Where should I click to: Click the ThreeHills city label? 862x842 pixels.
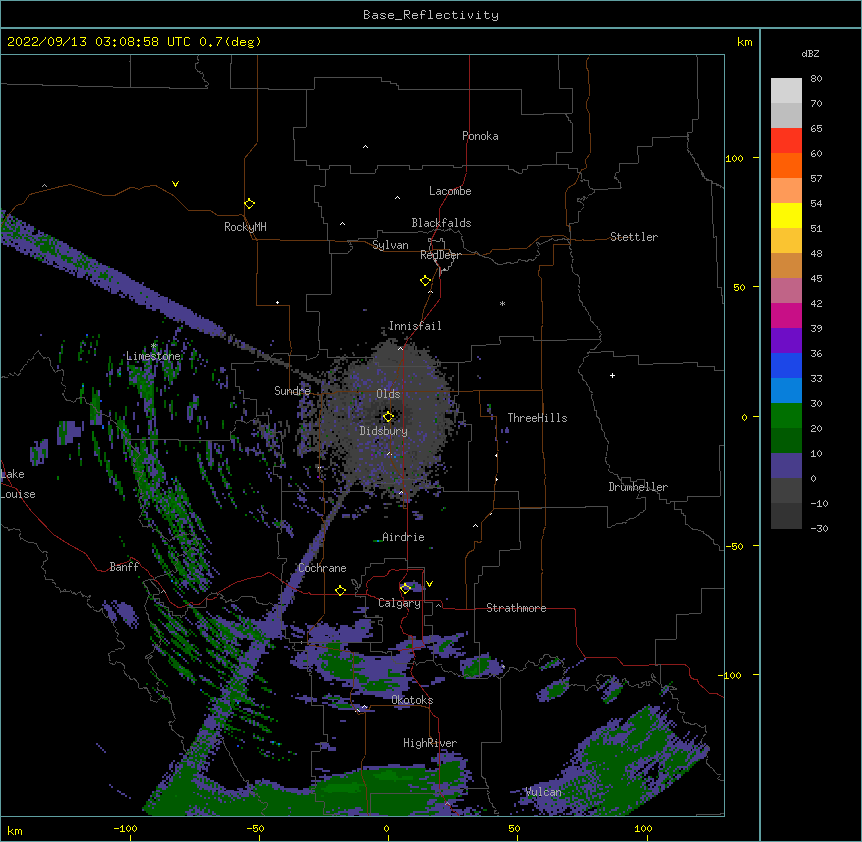537,418
